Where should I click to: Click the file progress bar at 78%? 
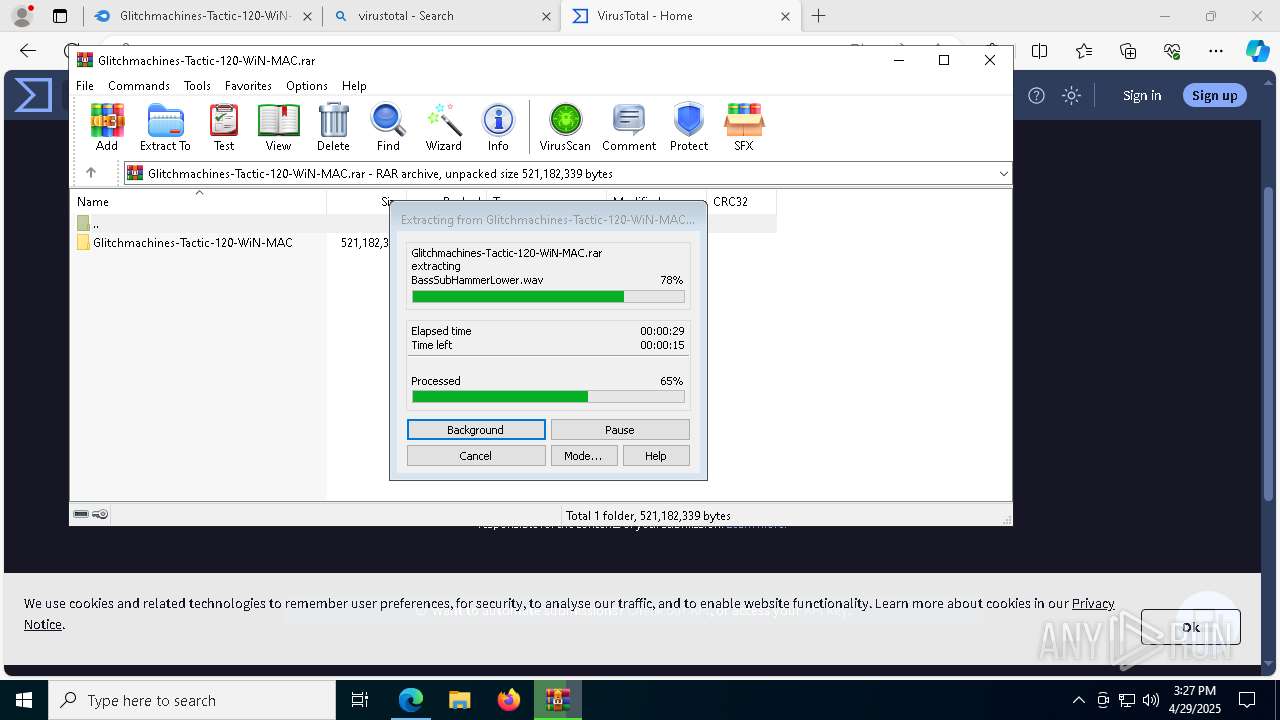pyautogui.click(x=548, y=297)
